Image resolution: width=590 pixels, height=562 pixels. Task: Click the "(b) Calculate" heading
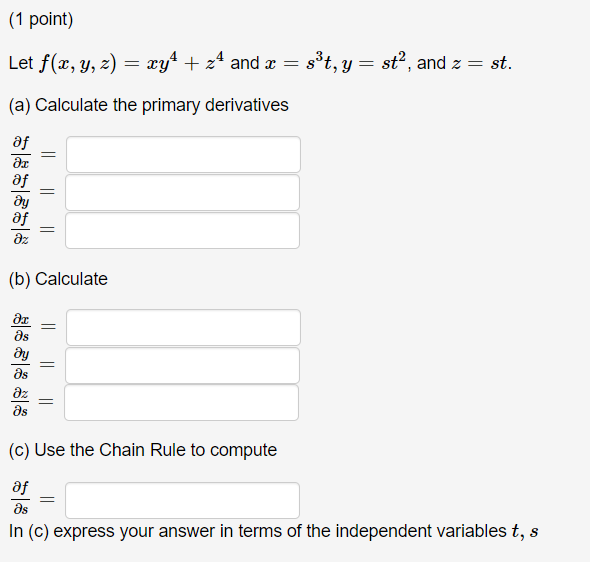coord(58,279)
